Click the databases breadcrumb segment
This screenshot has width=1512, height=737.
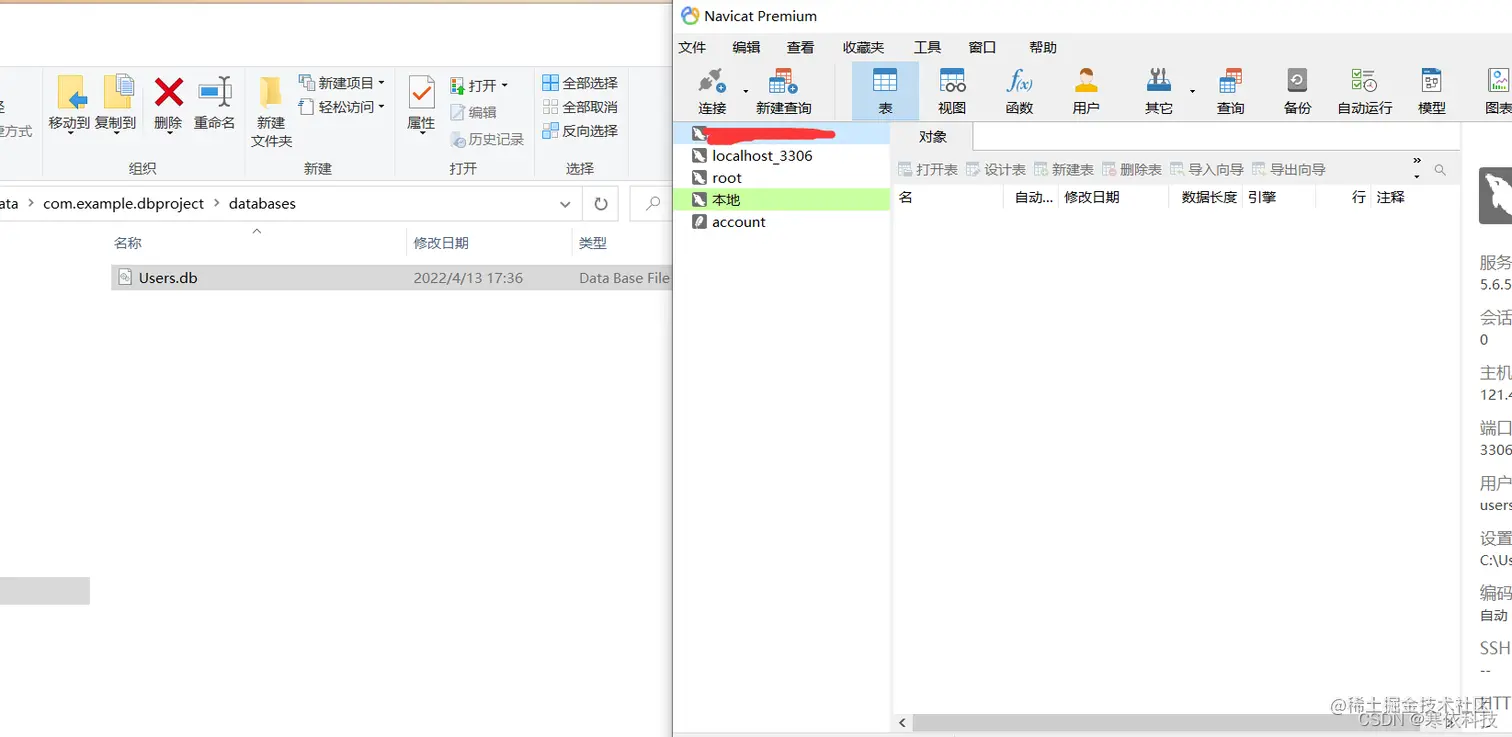click(262, 204)
